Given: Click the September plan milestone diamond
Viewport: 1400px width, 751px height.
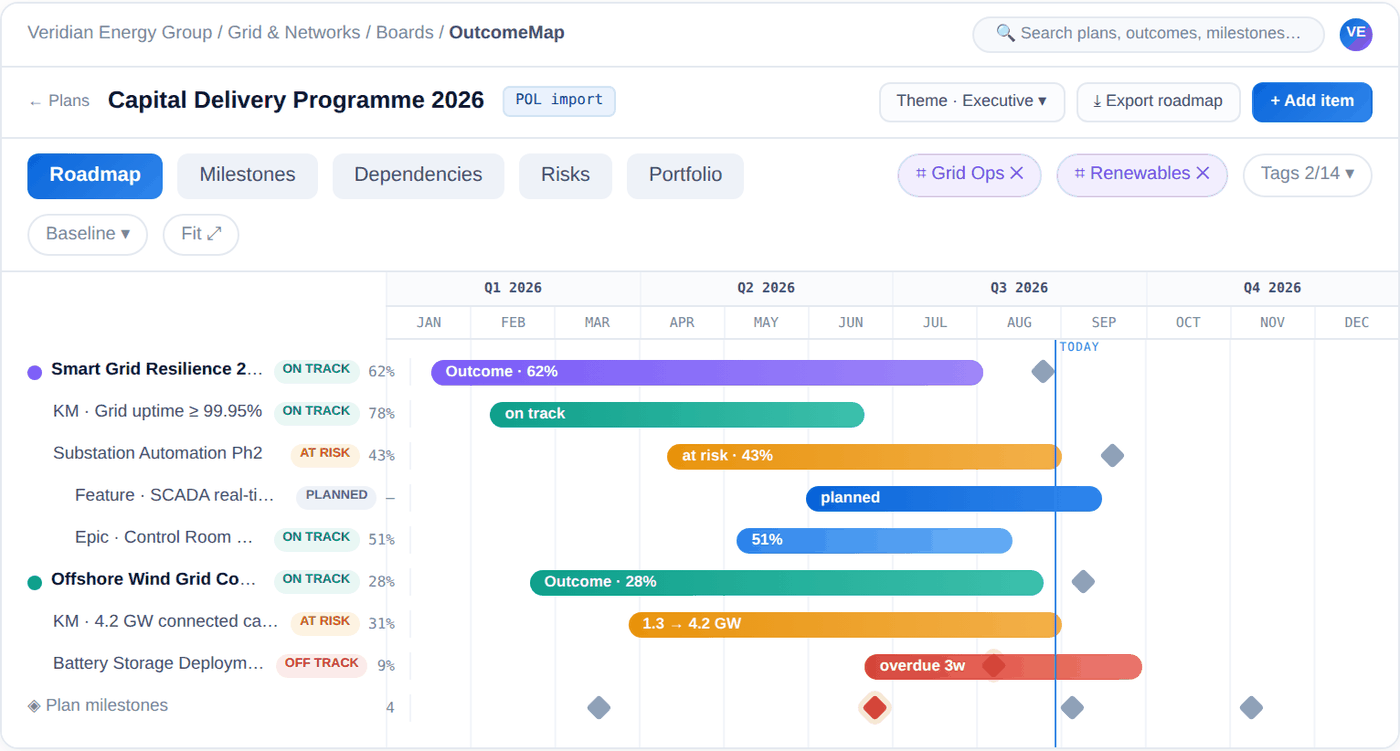Looking at the screenshot, I should 1072,708.
